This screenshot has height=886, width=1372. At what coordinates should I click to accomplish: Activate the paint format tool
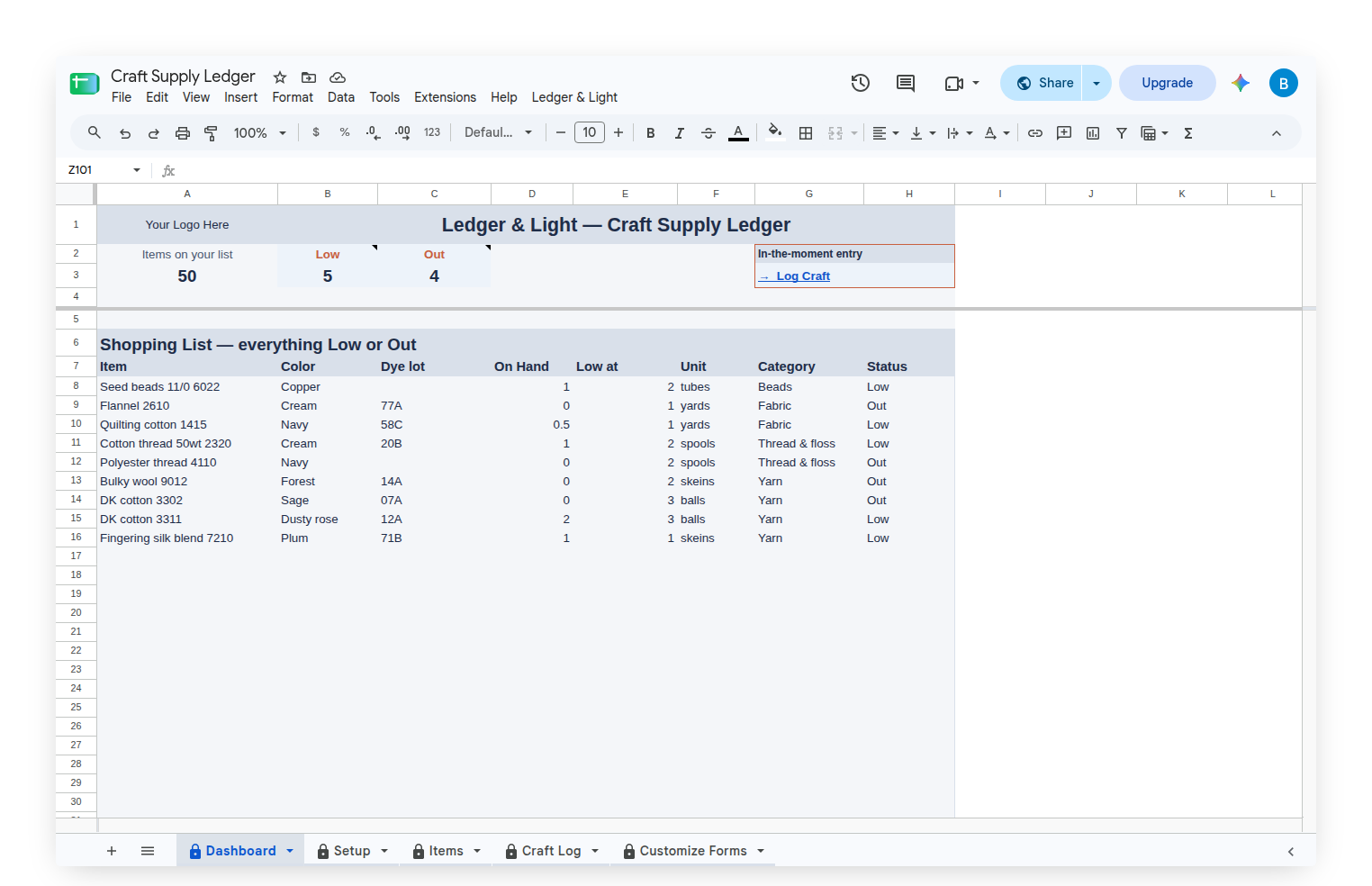click(212, 133)
